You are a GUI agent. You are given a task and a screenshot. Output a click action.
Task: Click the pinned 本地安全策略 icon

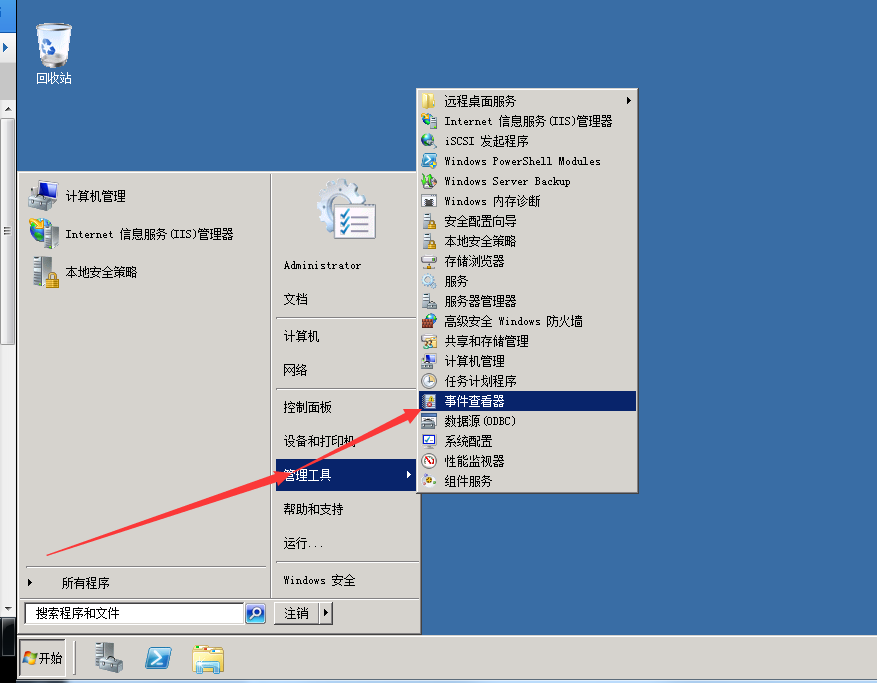[44, 272]
